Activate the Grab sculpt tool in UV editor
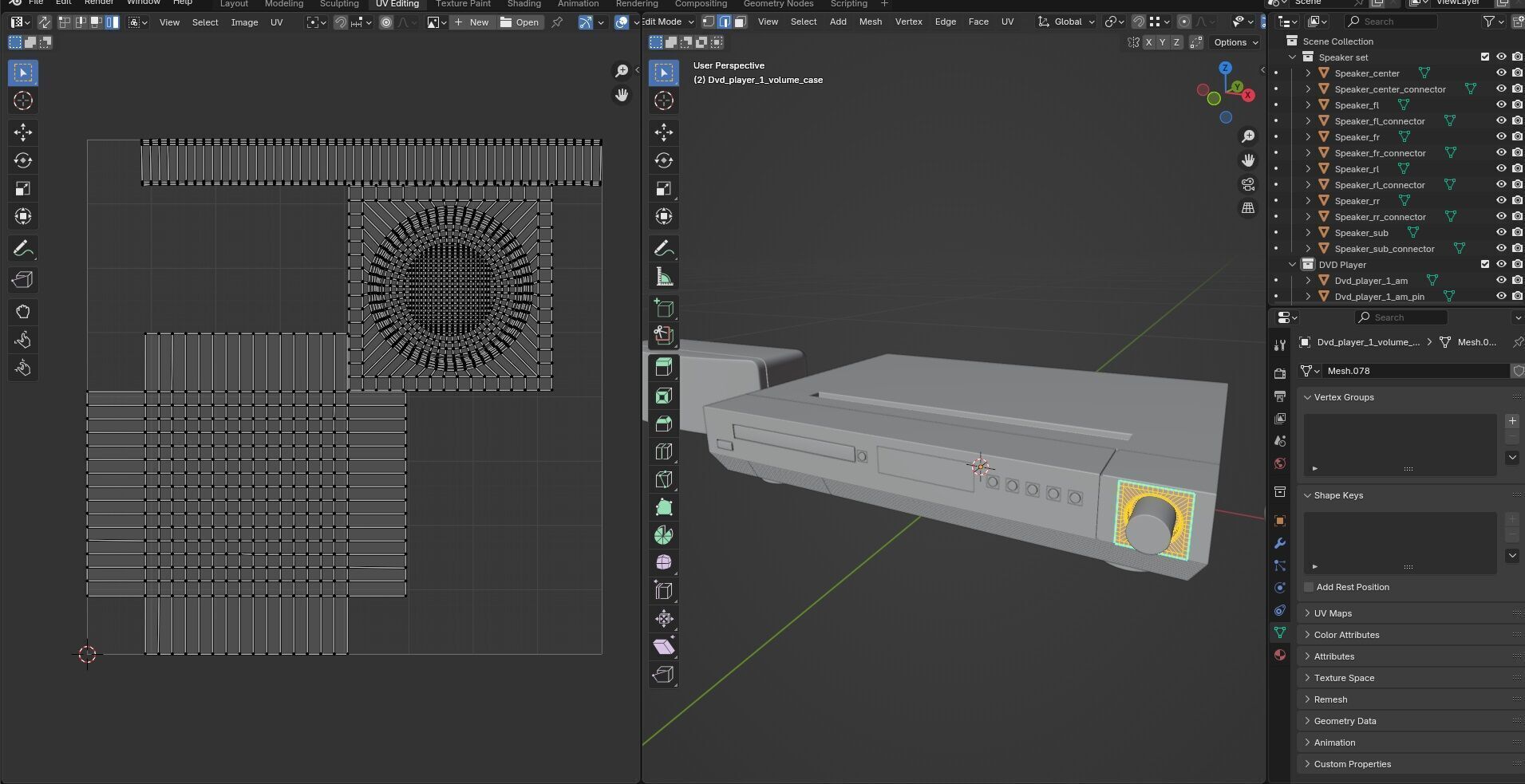Viewport: 1525px width, 784px height. 22,312
